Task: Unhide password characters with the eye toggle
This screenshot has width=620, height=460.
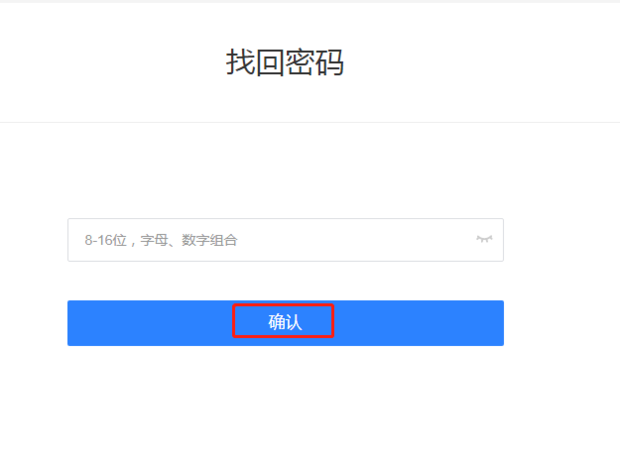Action: pyautogui.click(x=484, y=239)
